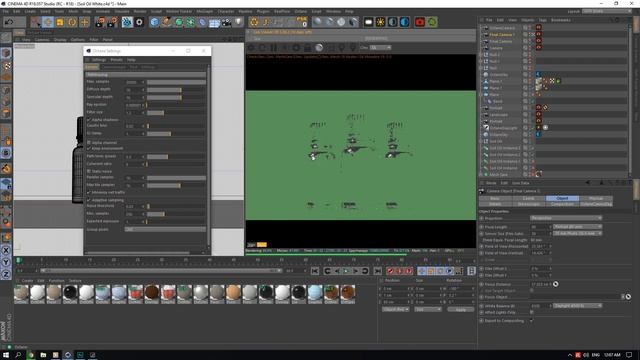Toggle Keep environment checkbox in Octane Settings

click(89, 148)
